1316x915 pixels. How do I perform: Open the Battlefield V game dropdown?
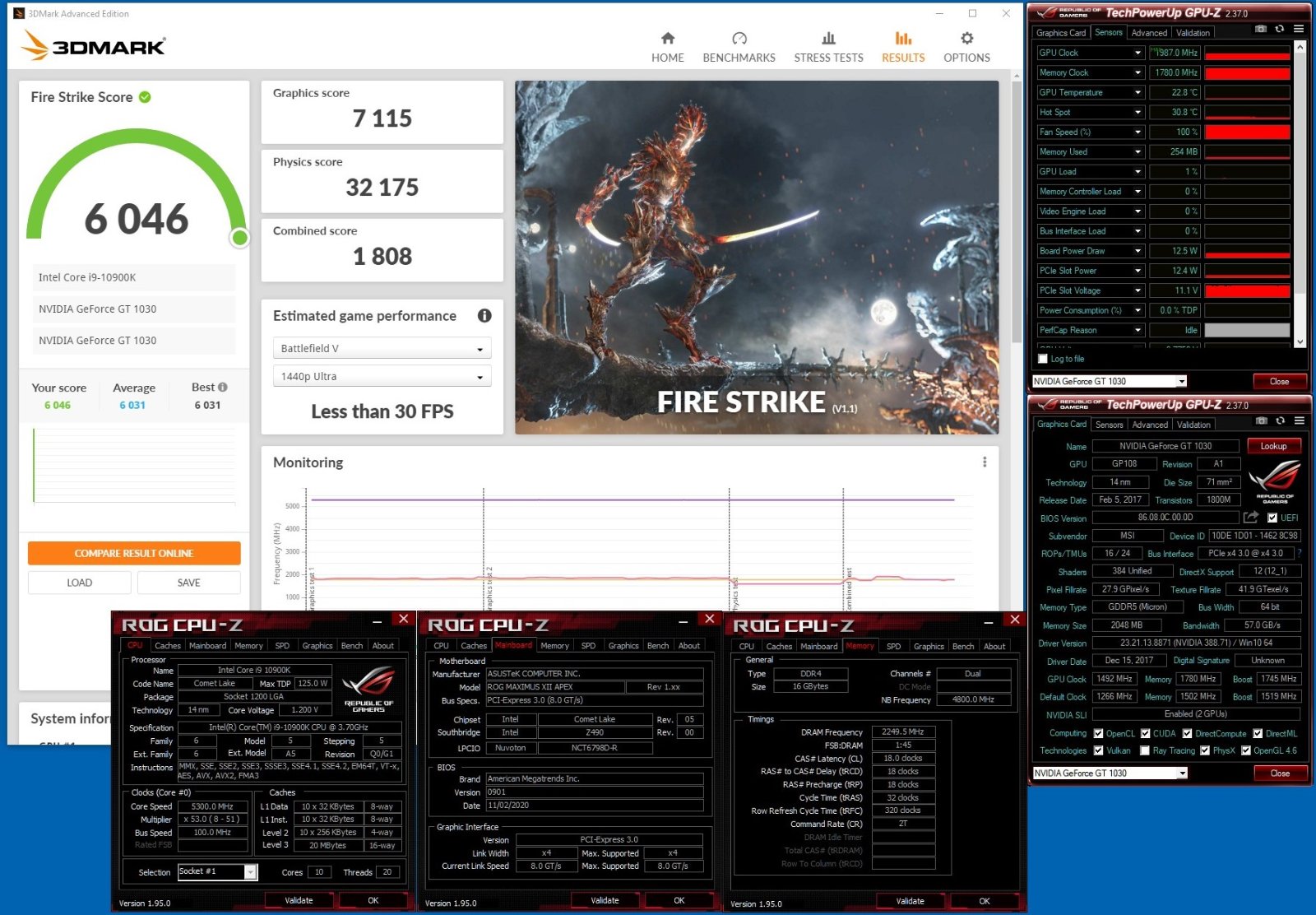coord(382,348)
